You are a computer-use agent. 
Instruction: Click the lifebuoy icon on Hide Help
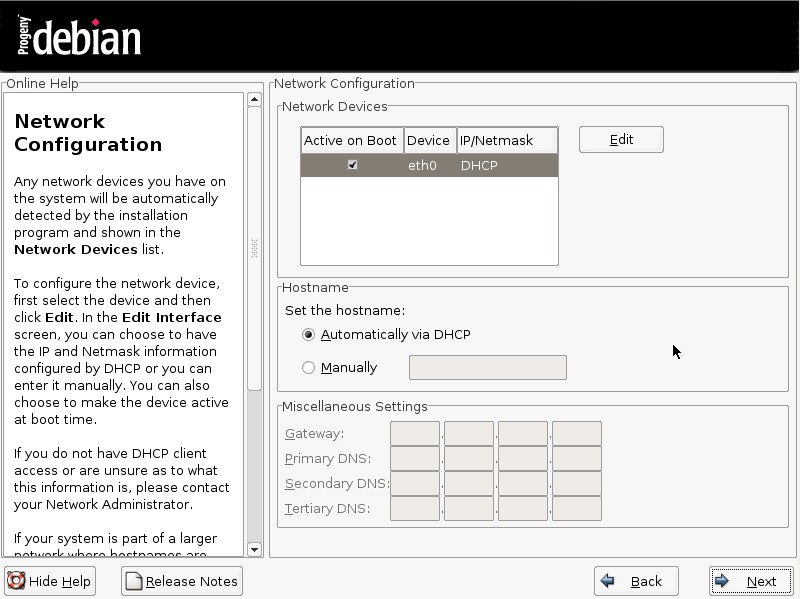point(17,581)
